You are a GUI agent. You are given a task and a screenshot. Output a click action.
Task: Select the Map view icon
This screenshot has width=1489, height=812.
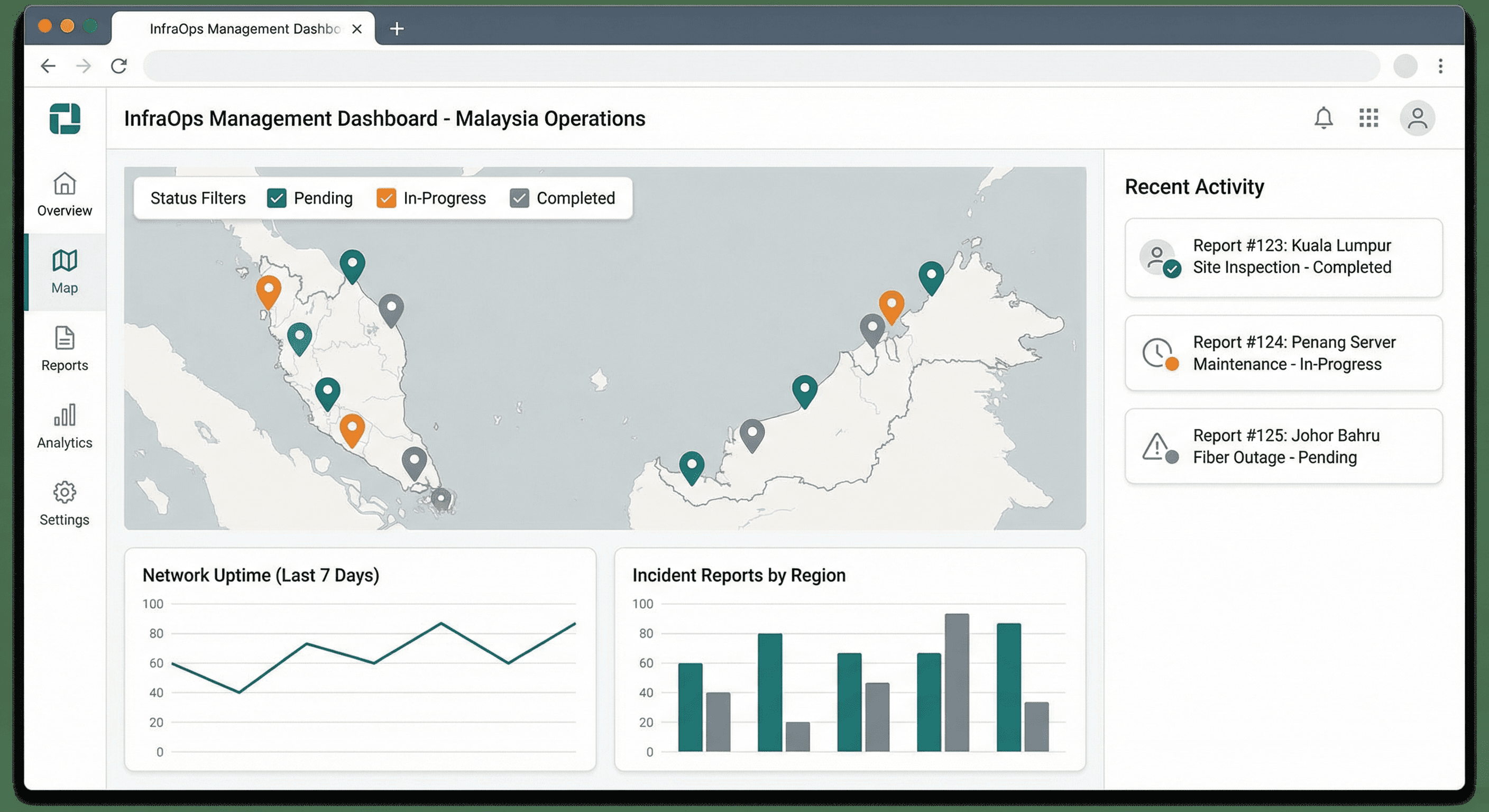tap(64, 272)
